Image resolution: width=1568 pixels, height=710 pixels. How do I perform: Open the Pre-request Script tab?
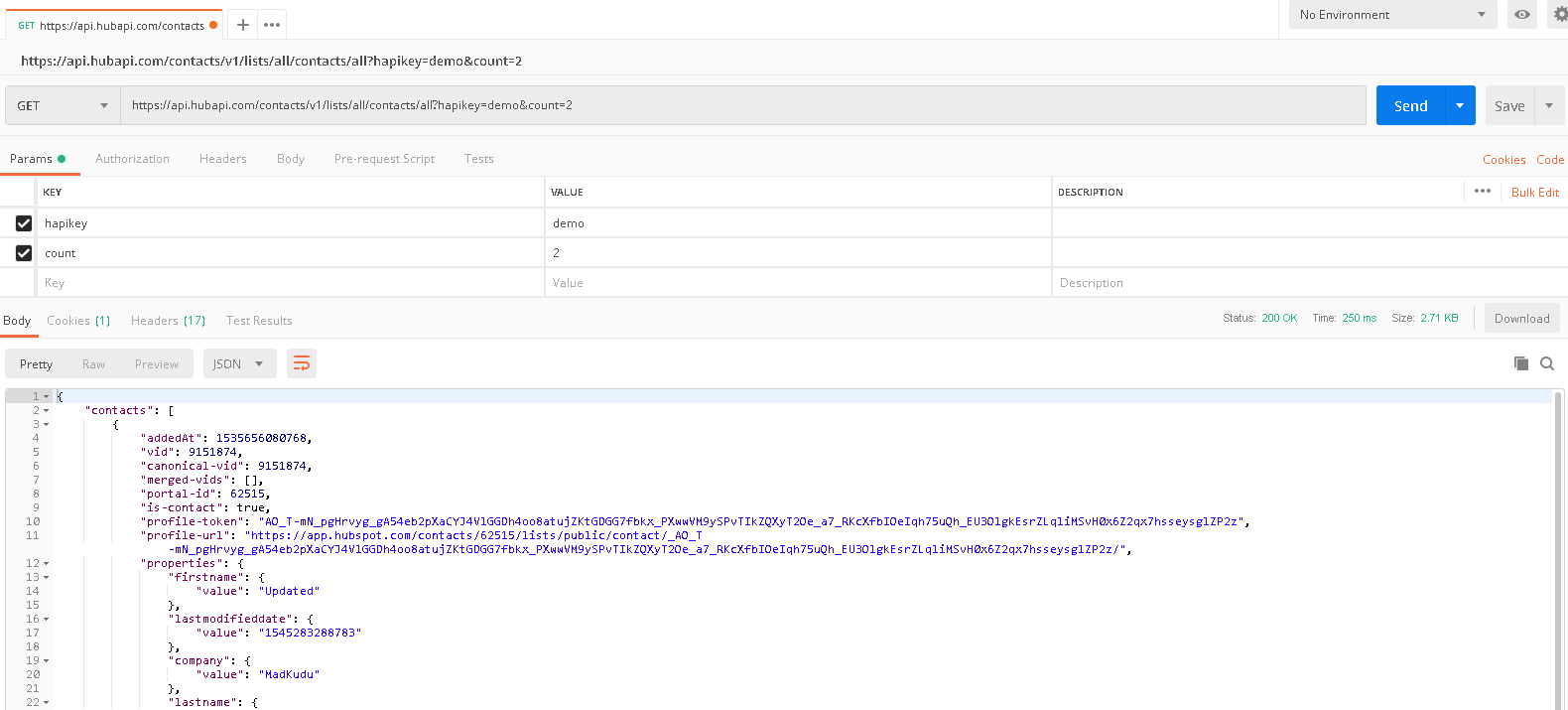(x=384, y=159)
